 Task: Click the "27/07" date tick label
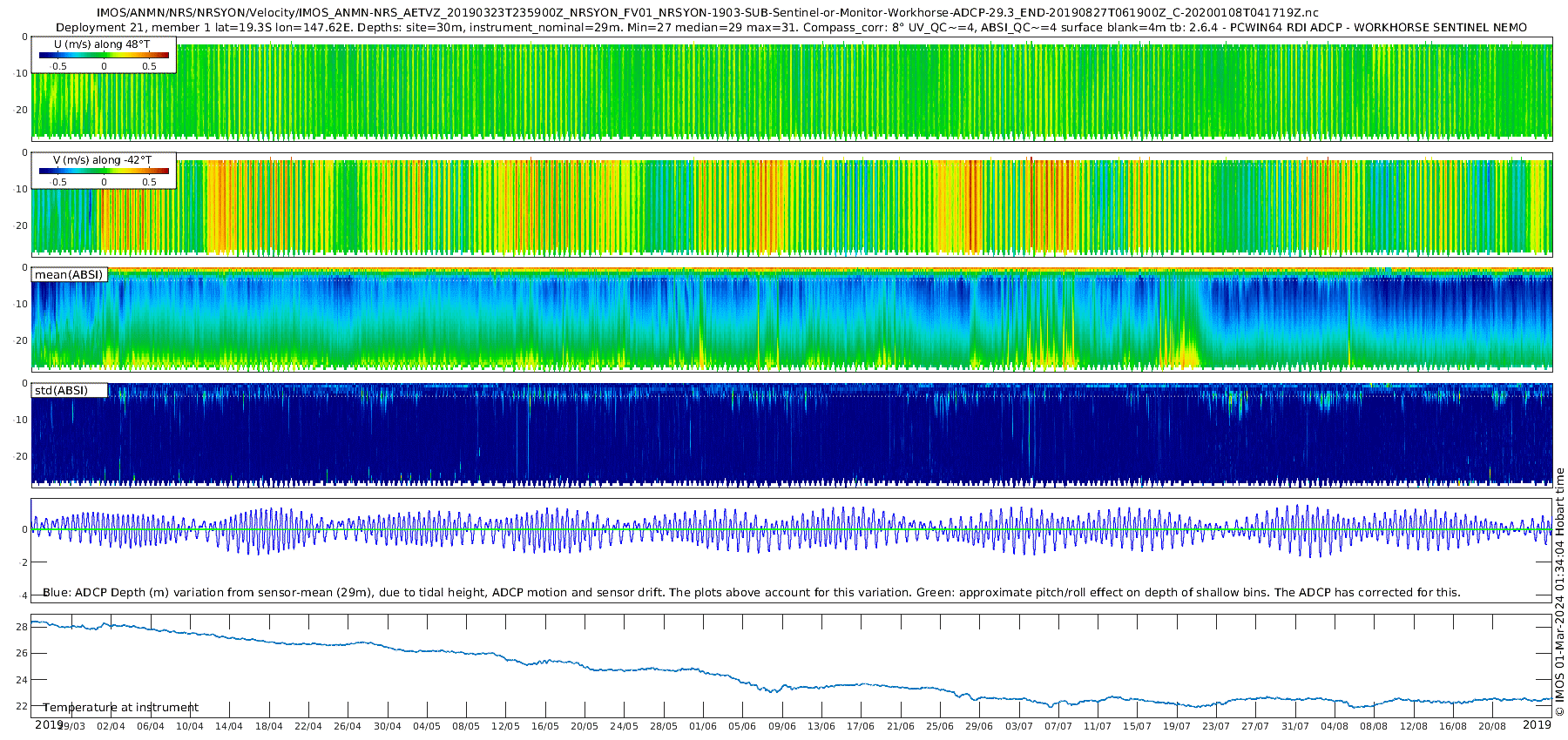click(x=1256, y=726)
